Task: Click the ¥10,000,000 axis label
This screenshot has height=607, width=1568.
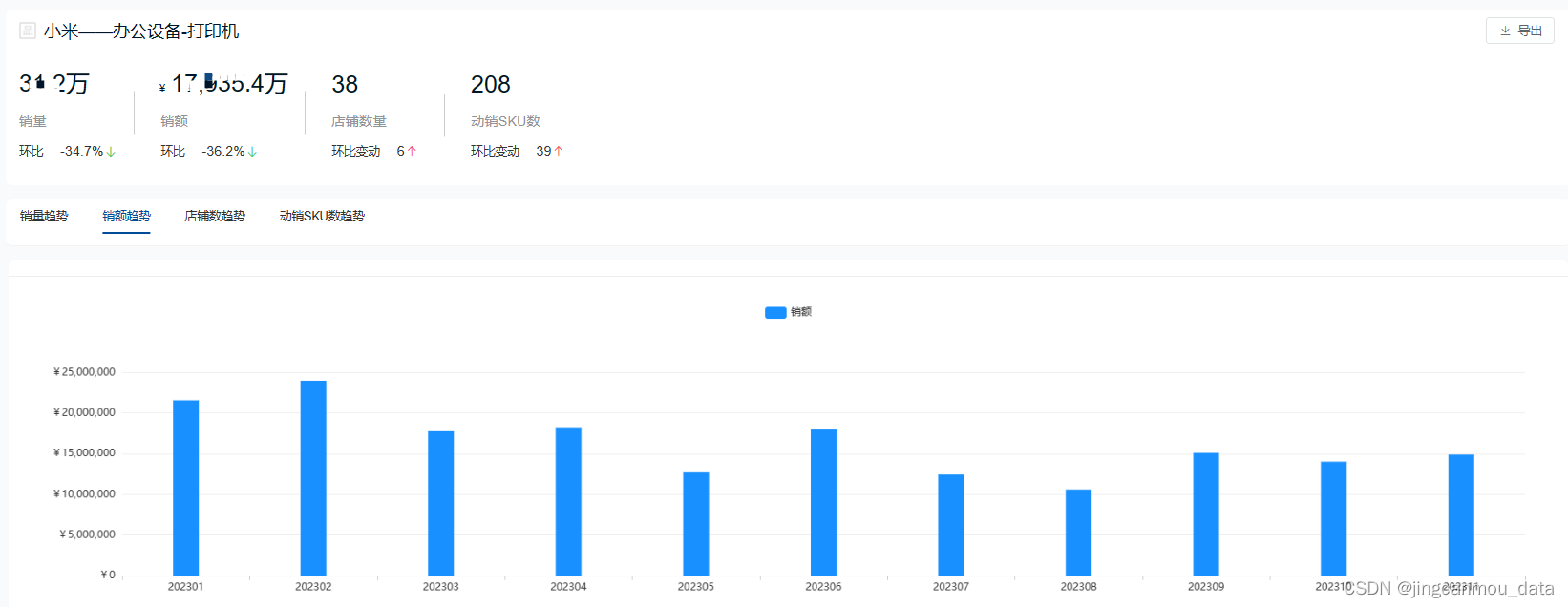Action: click(x=84, y=493)
